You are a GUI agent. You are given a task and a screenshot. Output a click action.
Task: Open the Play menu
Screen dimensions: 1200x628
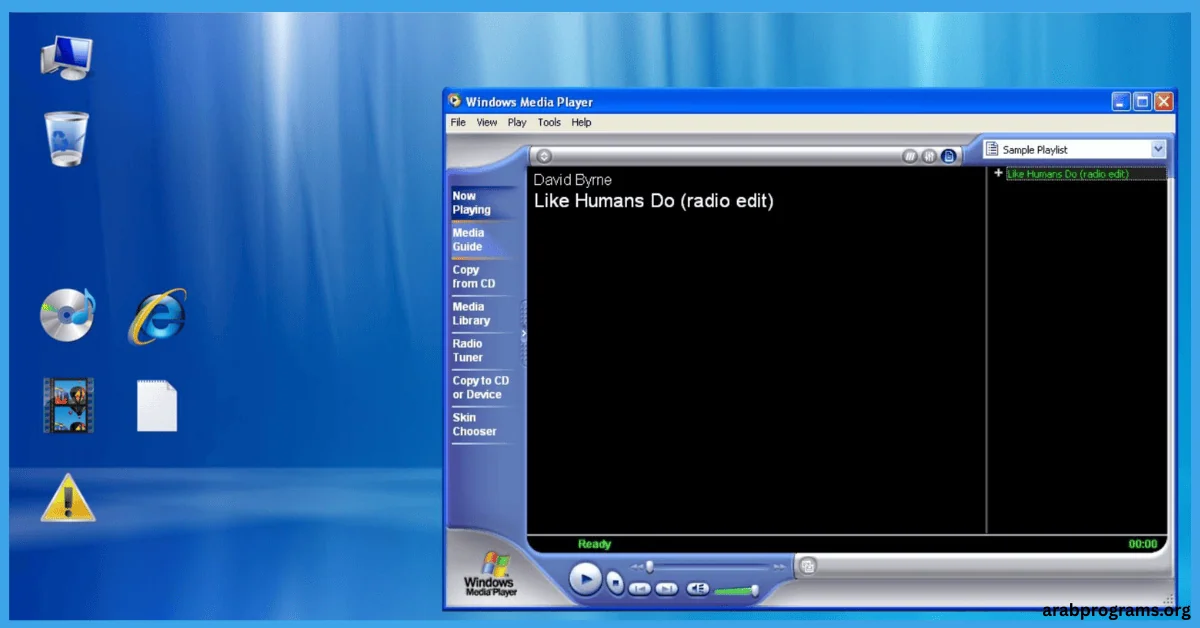pos(517,122)
